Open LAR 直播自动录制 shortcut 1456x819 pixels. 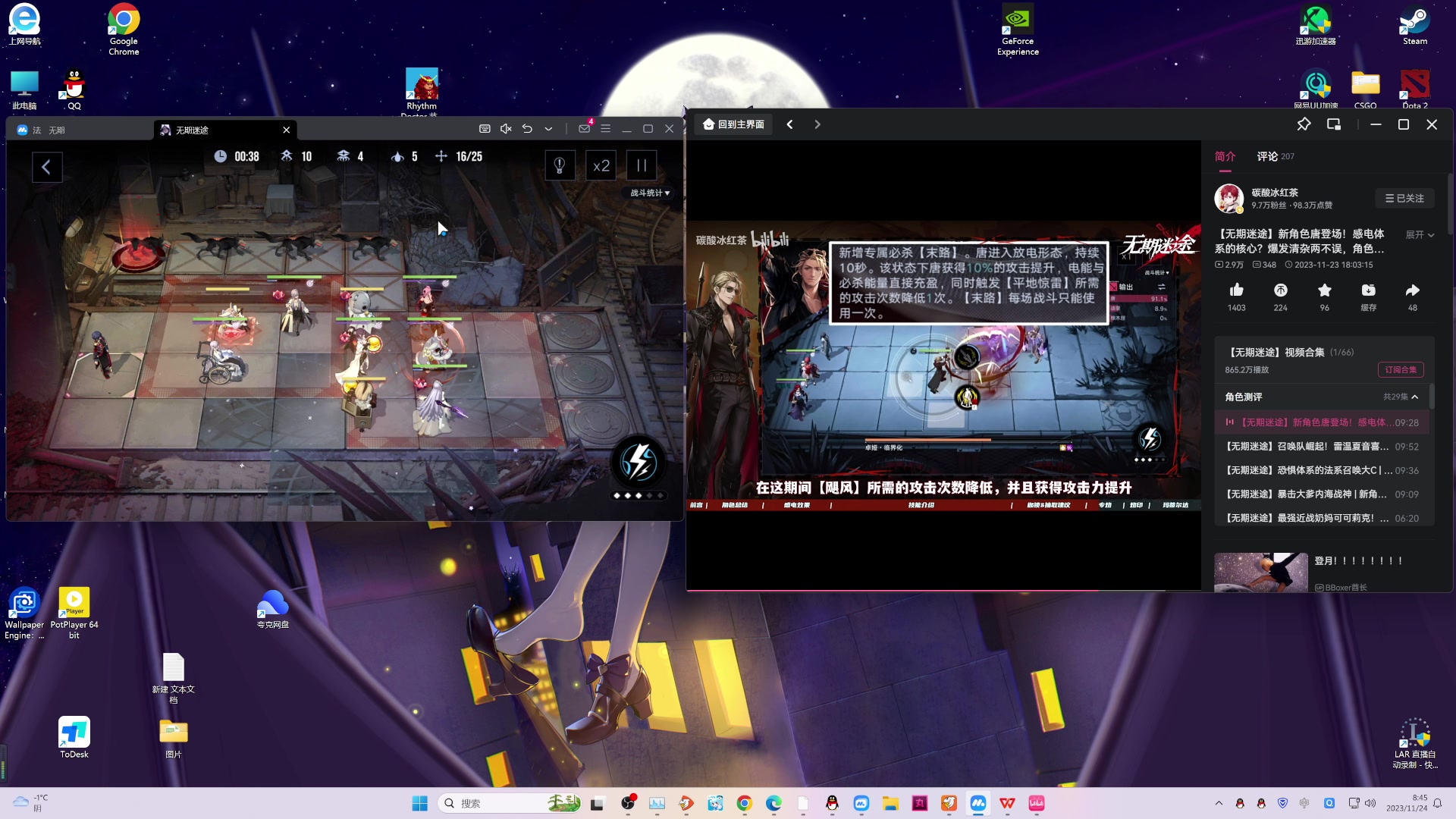tap(1414, 743)
